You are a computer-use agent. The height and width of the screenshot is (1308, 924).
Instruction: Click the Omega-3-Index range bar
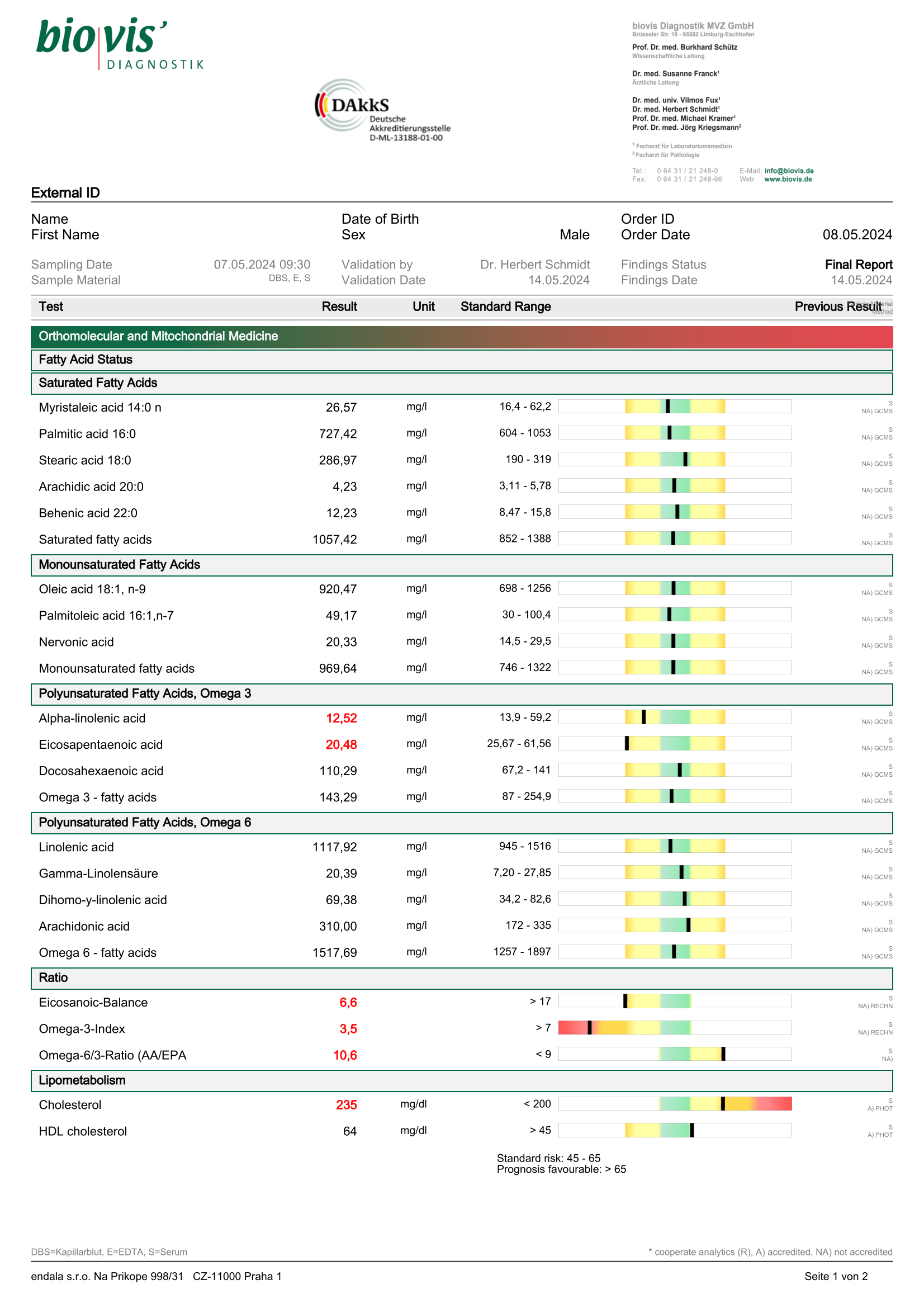[675, 1027]
